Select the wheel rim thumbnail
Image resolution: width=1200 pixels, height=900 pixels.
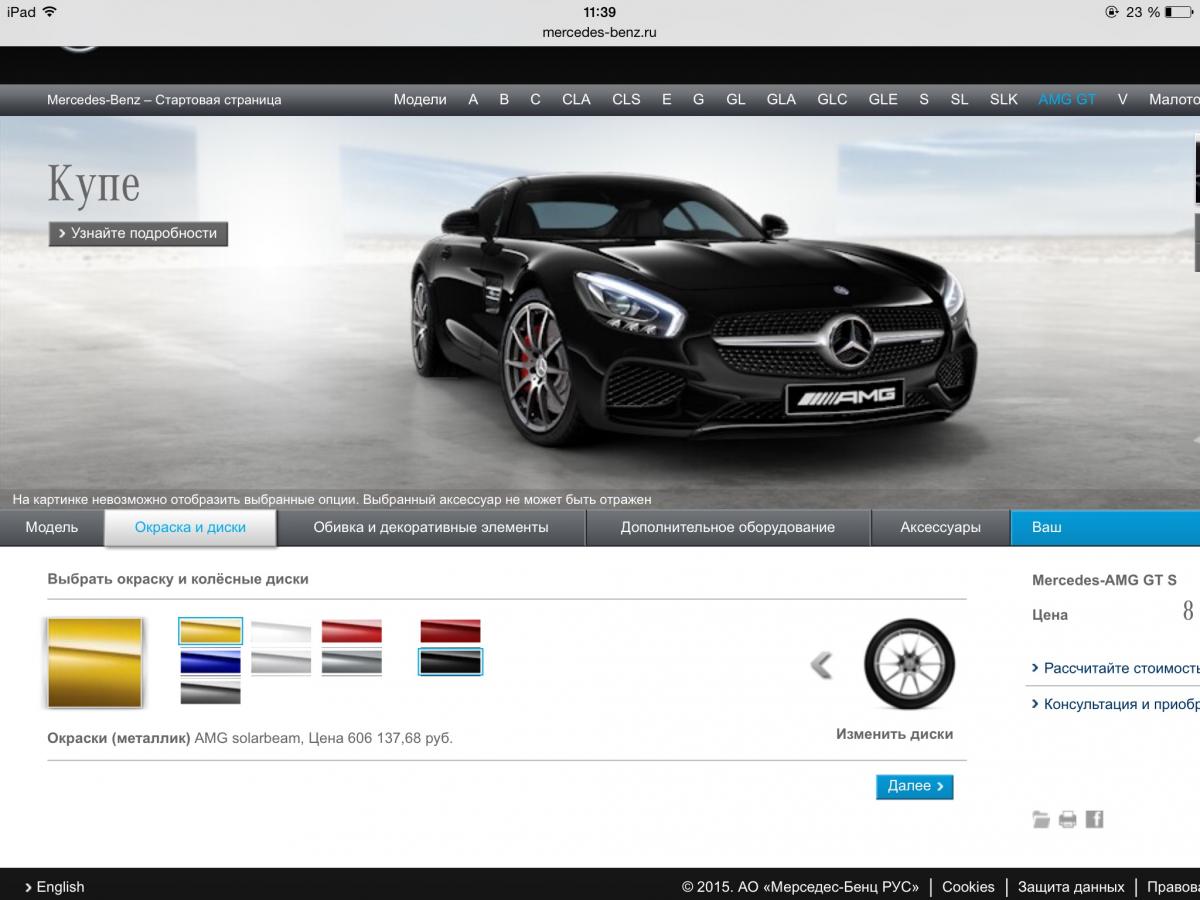click(x=909, y=665)
